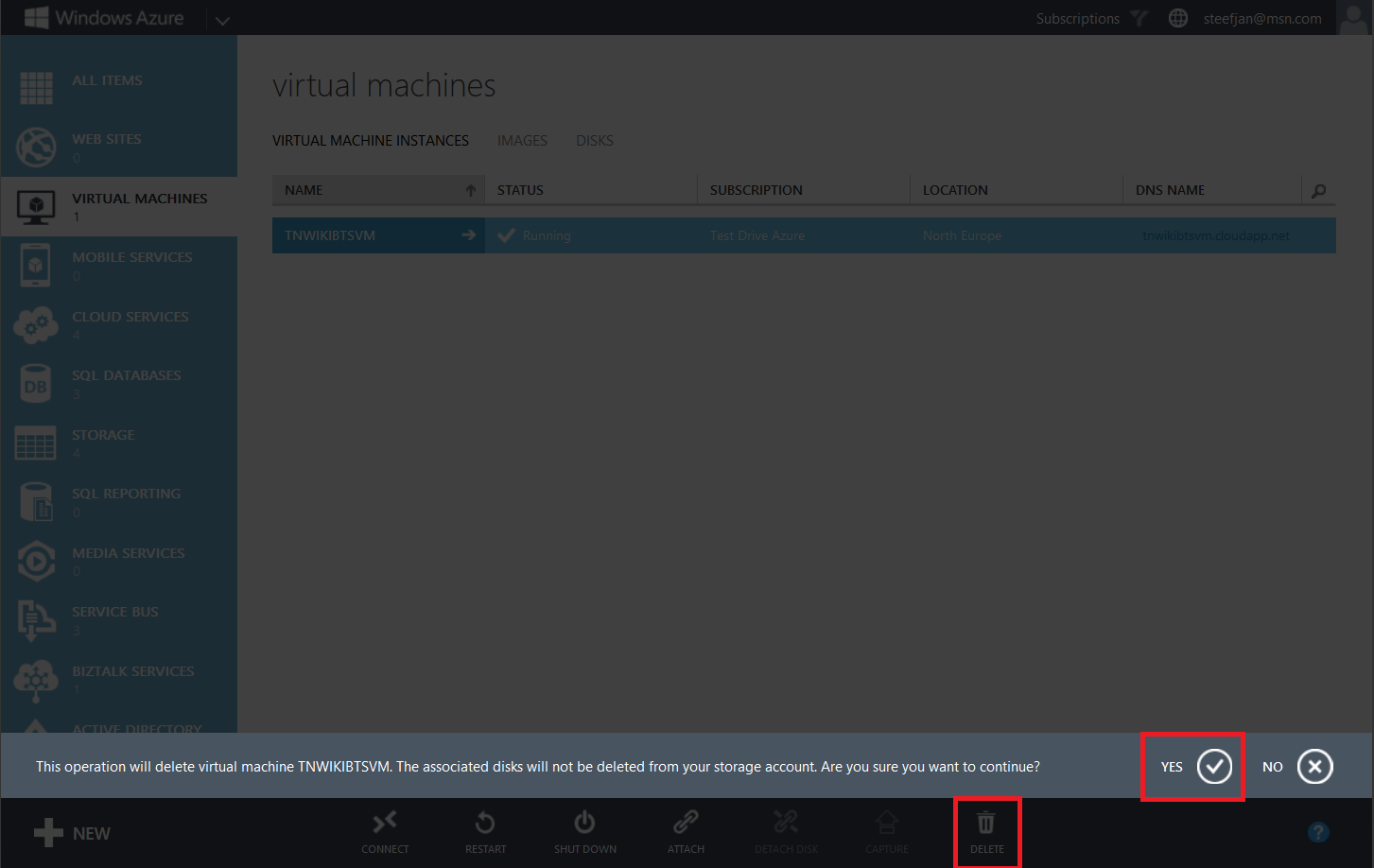Screen dimensions: 1374x868
Task: Select the BizTalk Services cloud icon
Action: click(x=36, y=680)
